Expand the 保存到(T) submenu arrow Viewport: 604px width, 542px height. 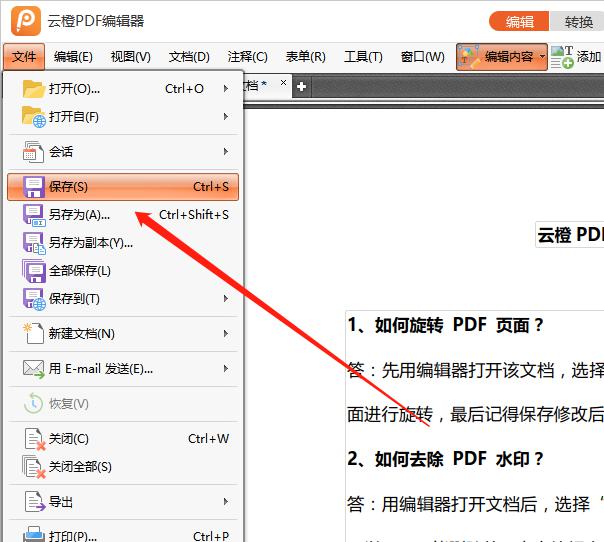pyautogui.click(x=226, y=299)
